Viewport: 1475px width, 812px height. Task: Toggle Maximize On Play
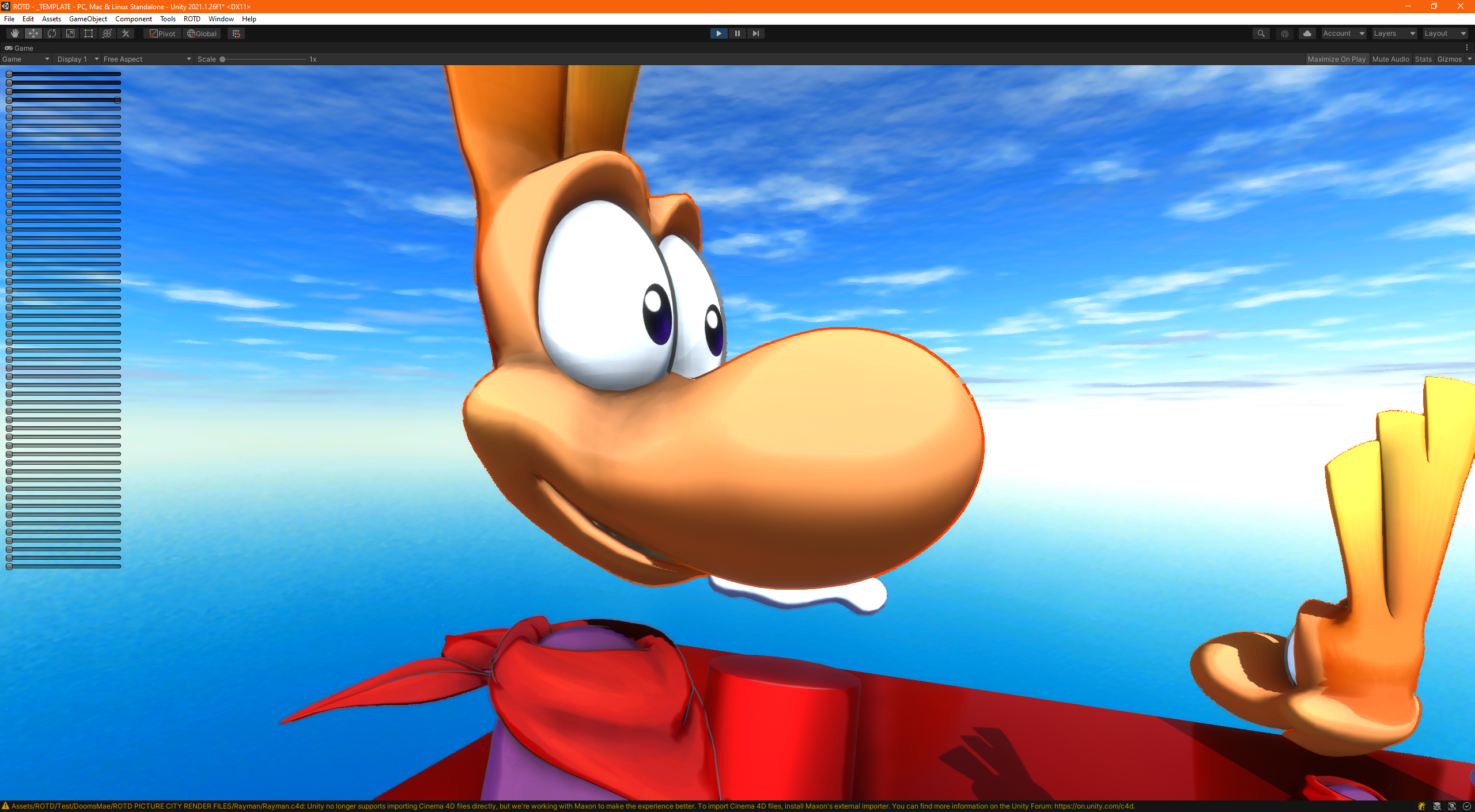(1337, 59)
